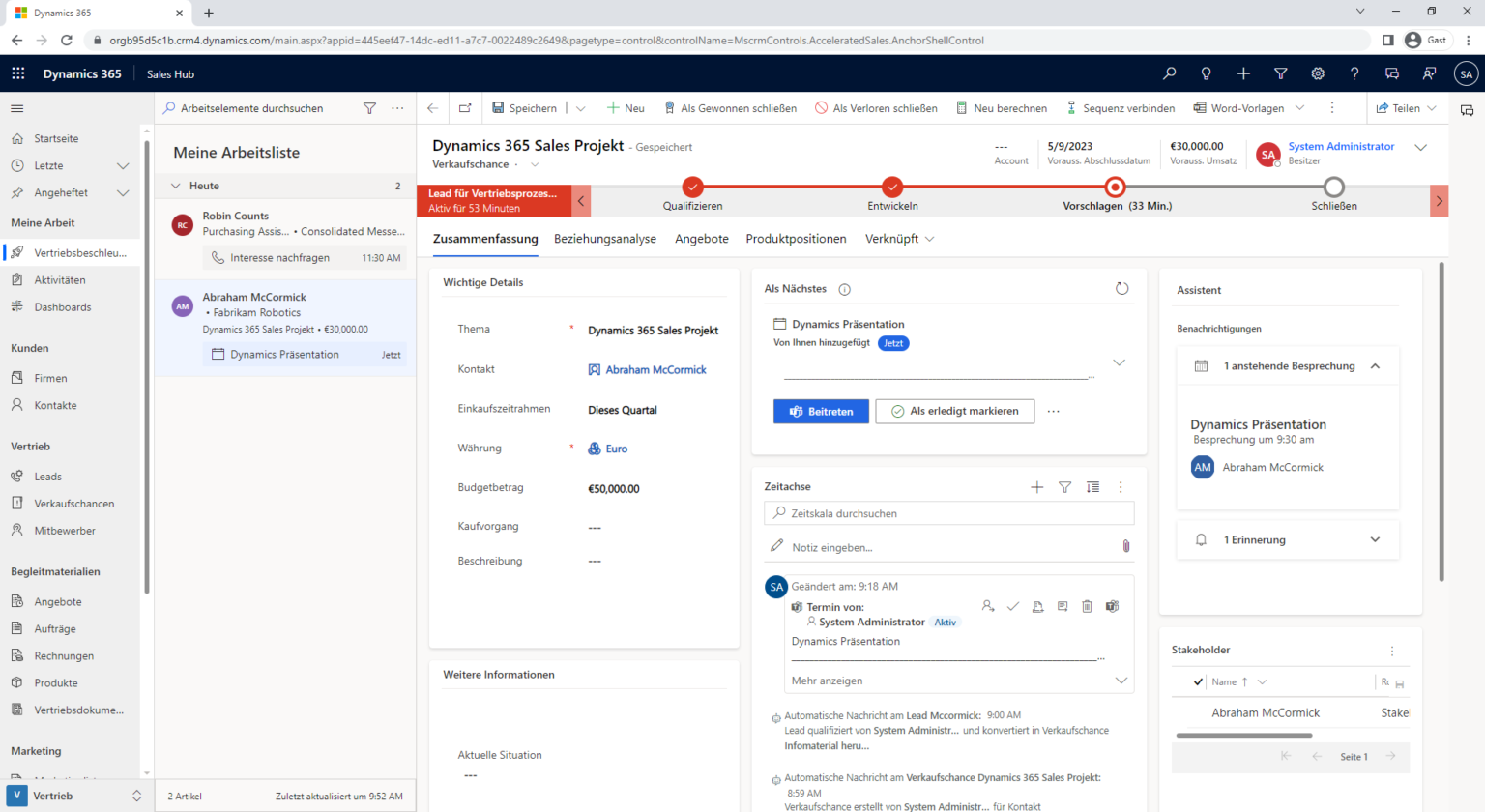Expand the 1 Erinnerung section
The height and width of the screenshot is (812, 1485).
click(1375, 540)
